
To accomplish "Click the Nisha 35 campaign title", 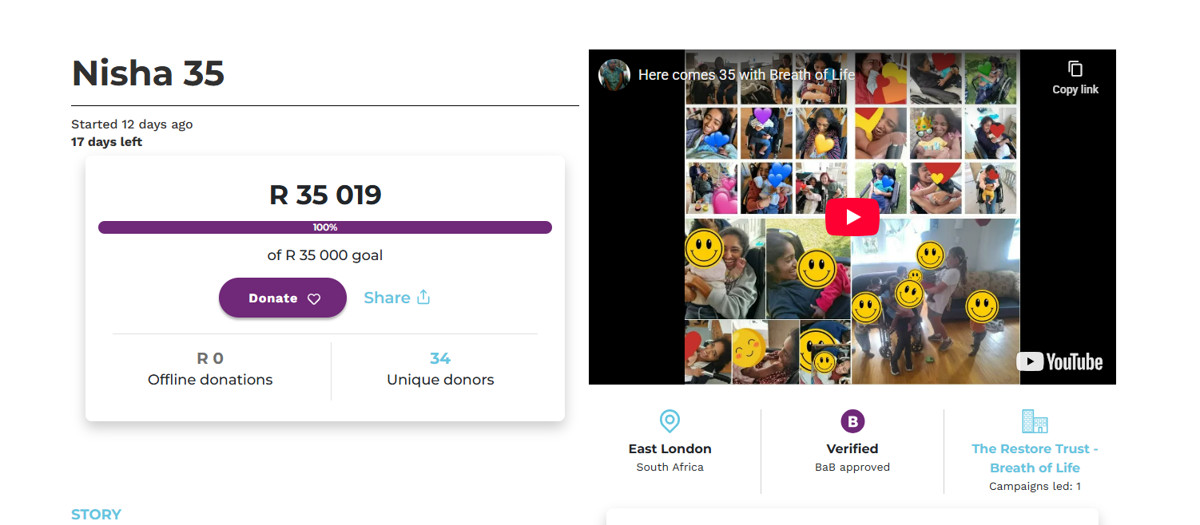I will 148,73.
